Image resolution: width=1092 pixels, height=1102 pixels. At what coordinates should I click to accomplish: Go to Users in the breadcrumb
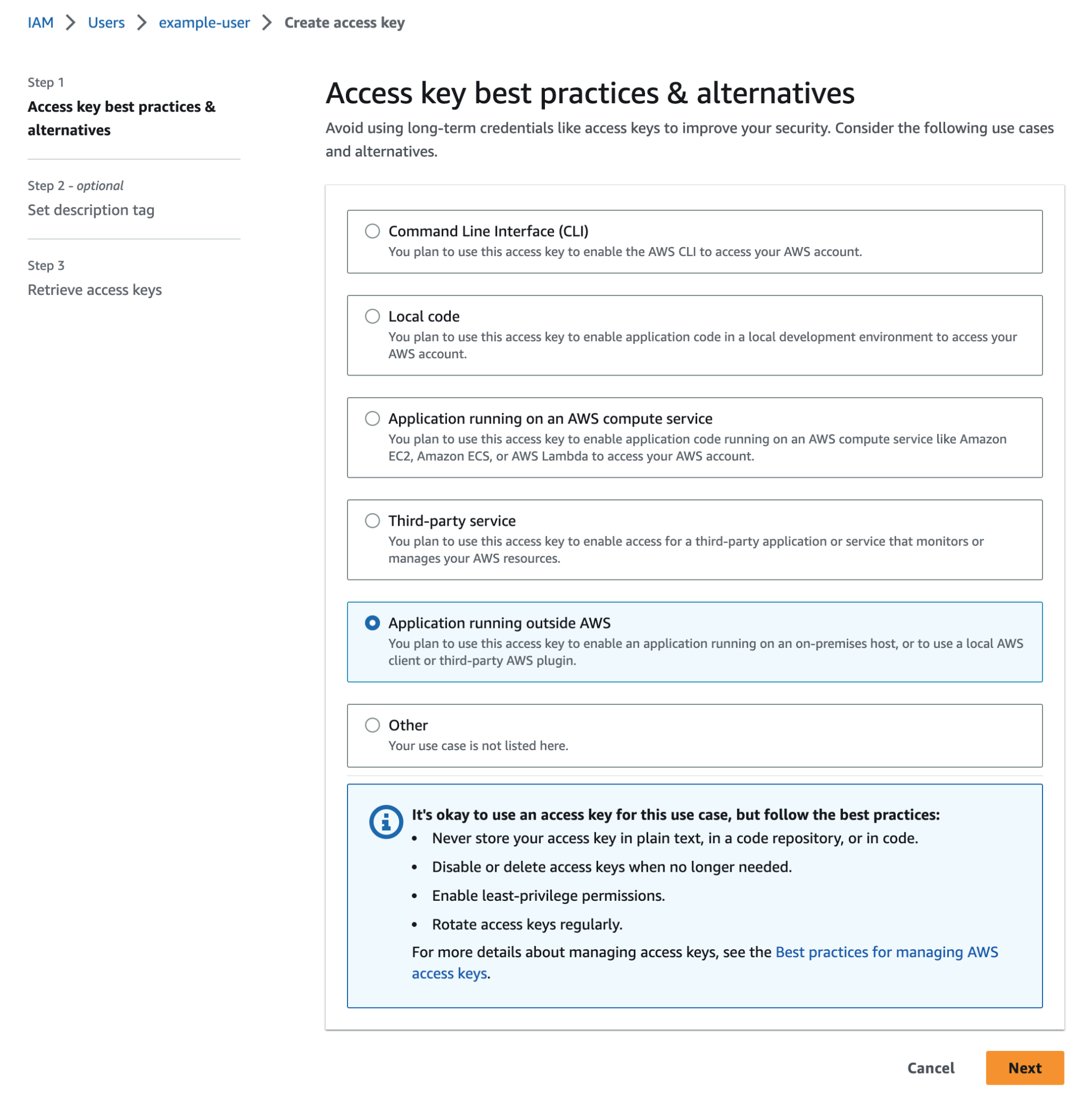pos(106,23)
